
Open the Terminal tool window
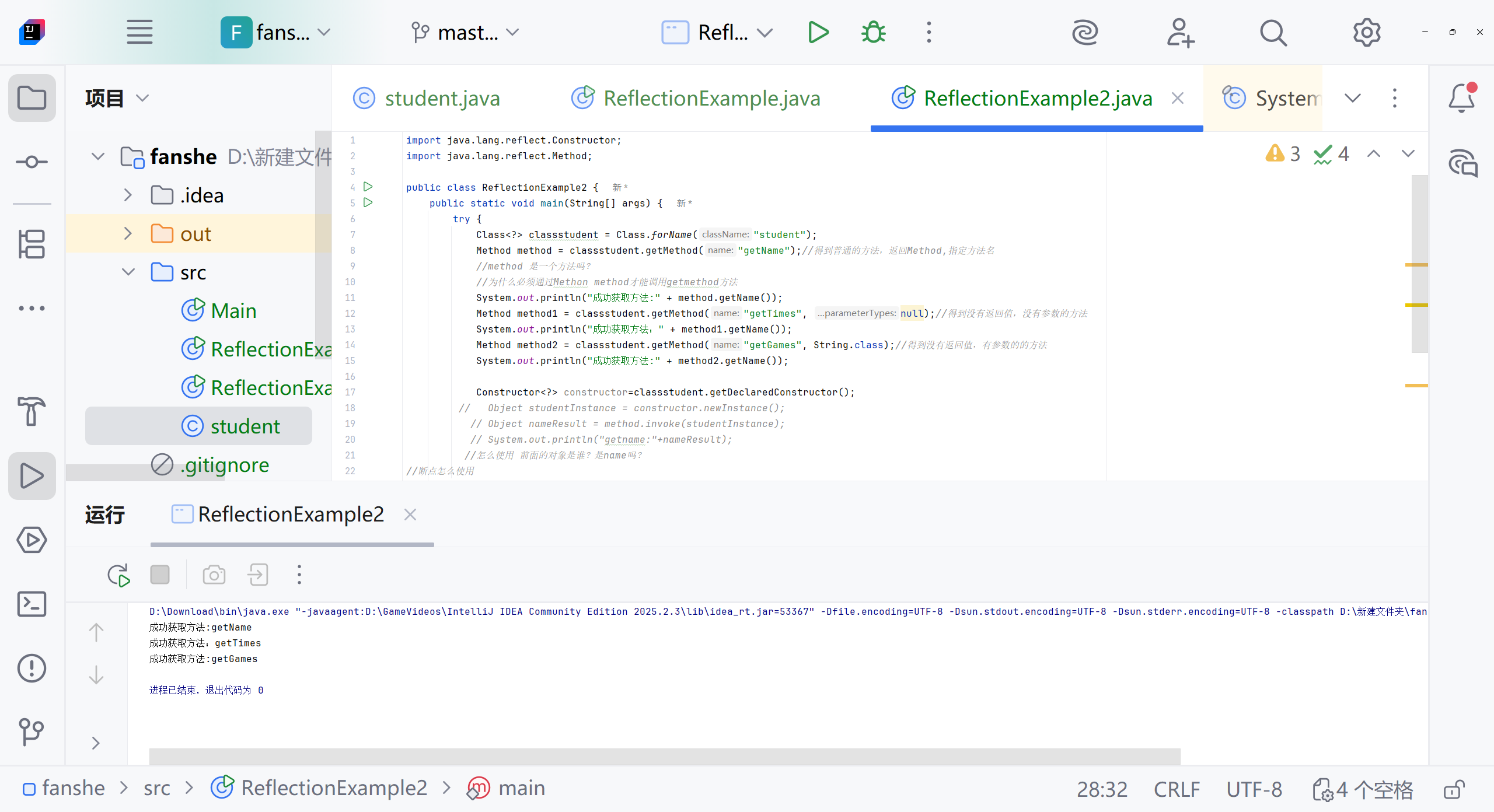point(32,604)
